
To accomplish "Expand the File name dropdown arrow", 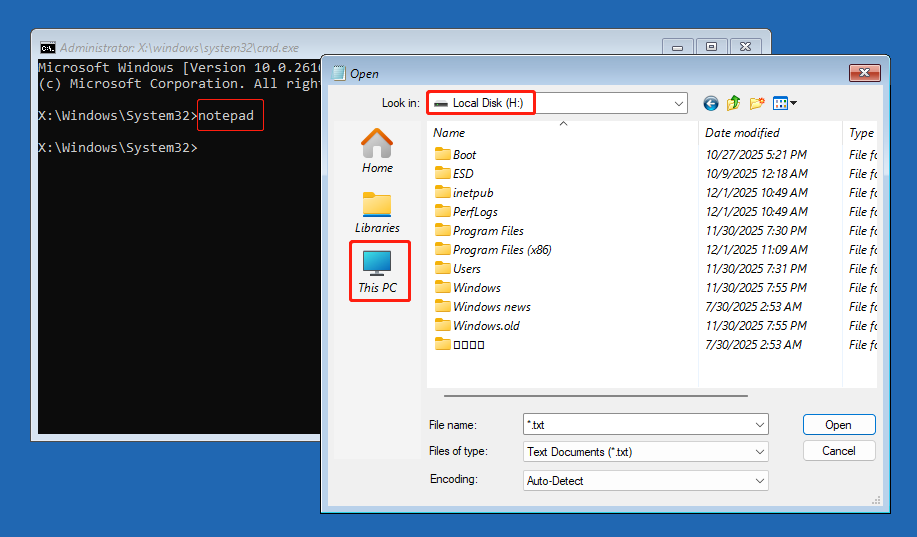I will (x=760, y=425).
